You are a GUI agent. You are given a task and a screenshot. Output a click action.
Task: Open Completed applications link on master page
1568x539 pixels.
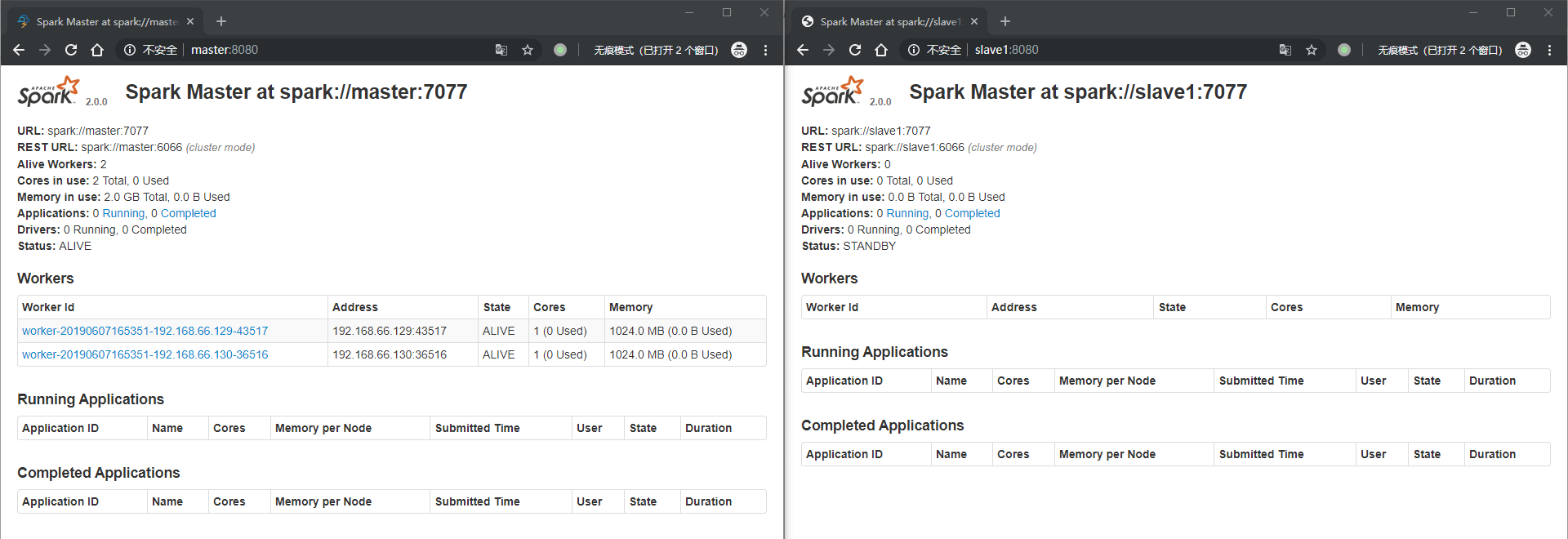coord(189,213)
